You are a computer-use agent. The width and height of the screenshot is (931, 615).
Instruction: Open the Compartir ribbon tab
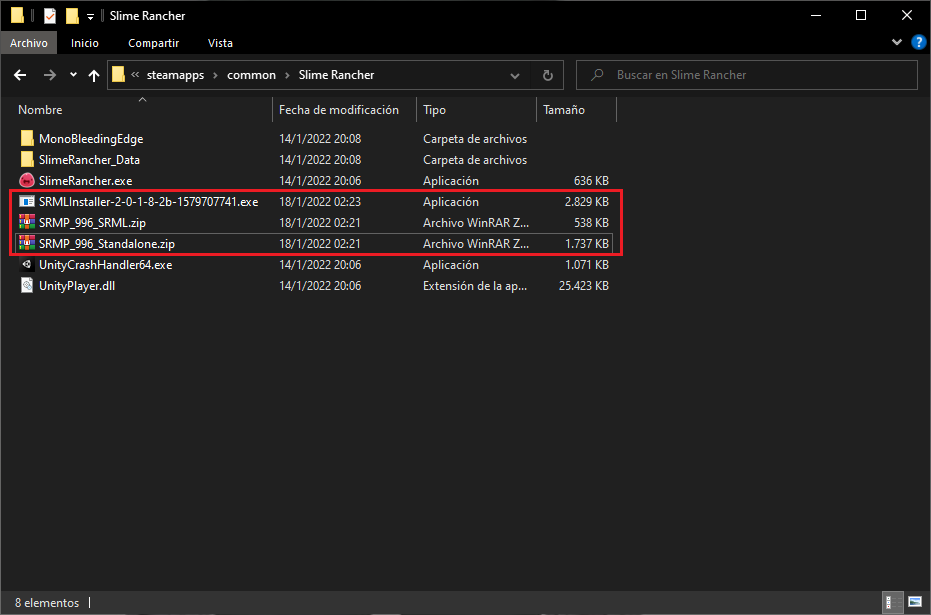point(153,43)
